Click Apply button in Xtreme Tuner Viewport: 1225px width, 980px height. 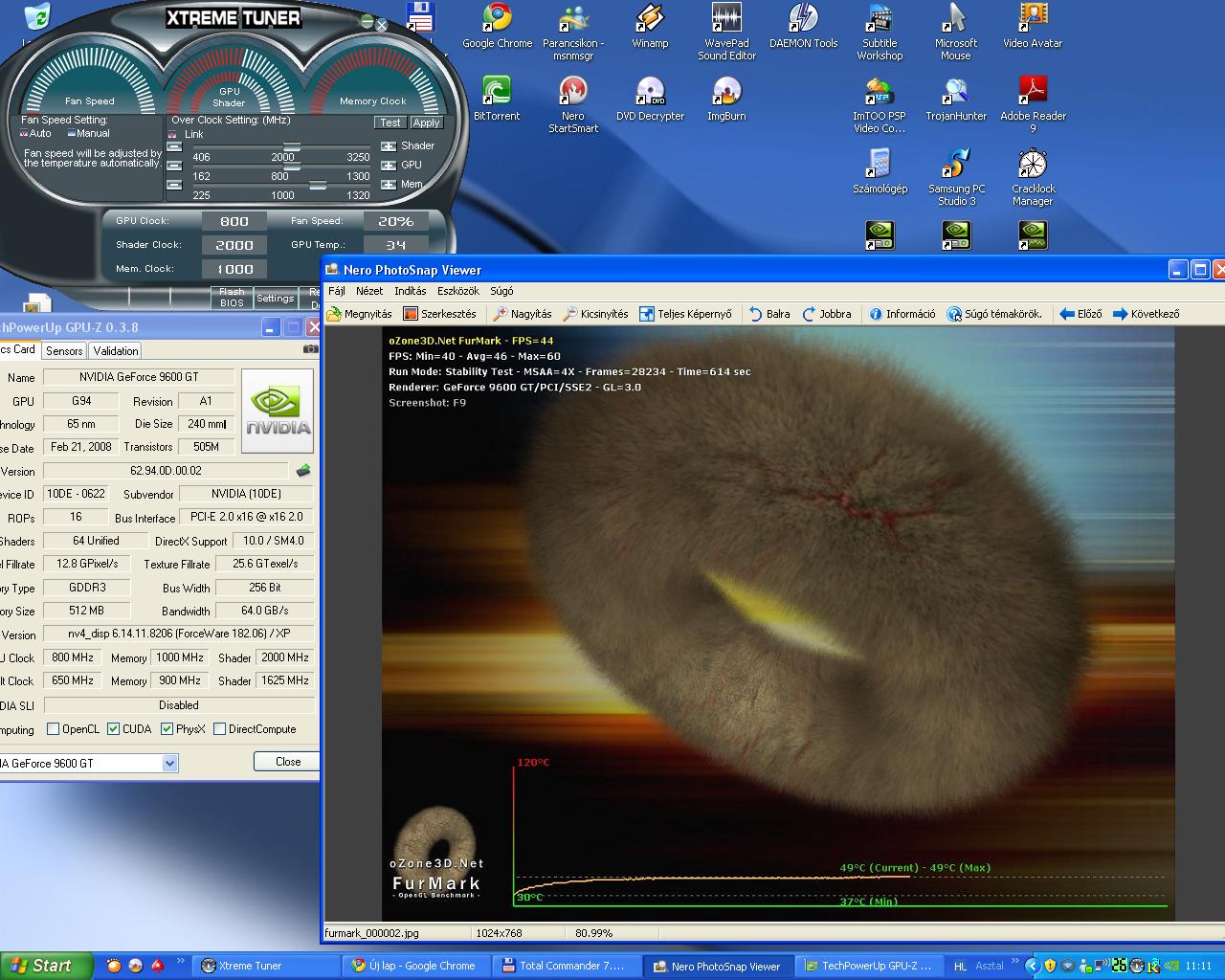426,122
